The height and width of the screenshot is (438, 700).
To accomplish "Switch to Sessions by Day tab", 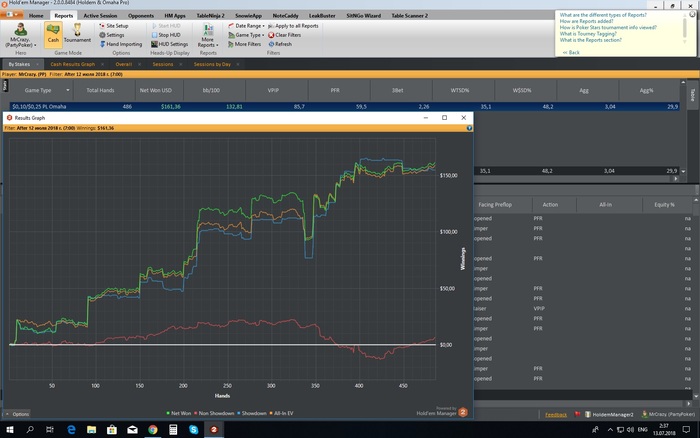I will pos(212,64).
